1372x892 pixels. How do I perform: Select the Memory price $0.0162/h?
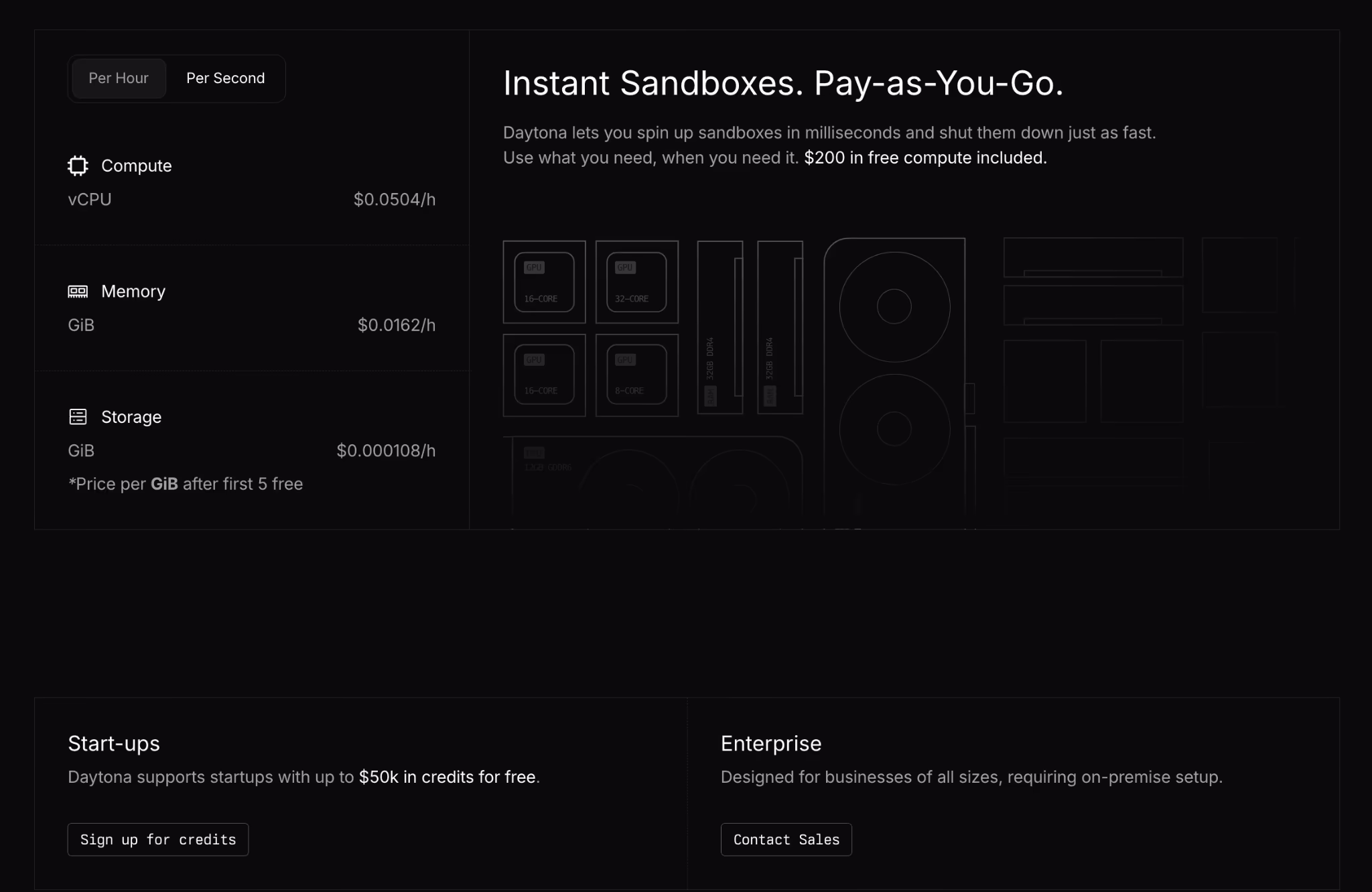(x=396, y=326)
